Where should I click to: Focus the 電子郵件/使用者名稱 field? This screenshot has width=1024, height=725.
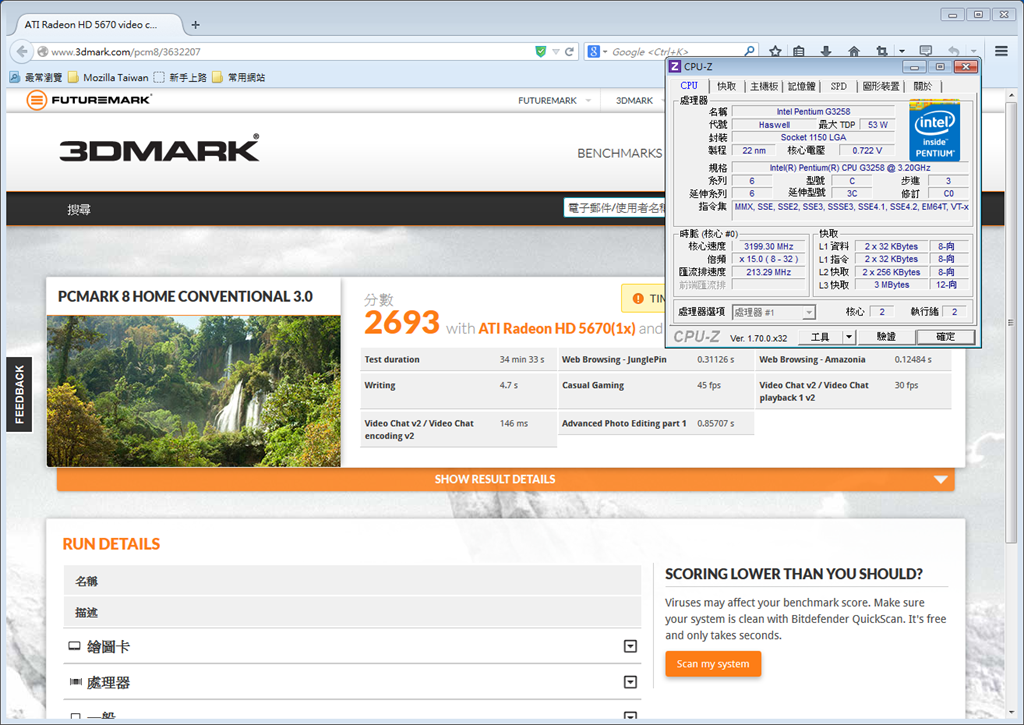coord(614,208)
